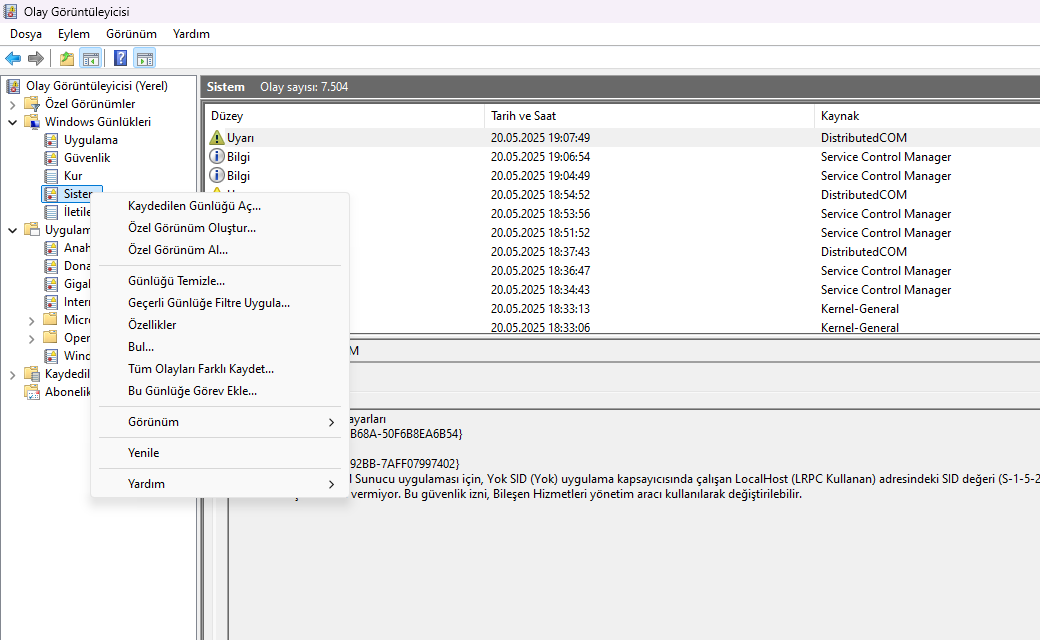Go back with the blue left arrow
This screenshot has width=1040, height=640.
[x=13, y=58]
